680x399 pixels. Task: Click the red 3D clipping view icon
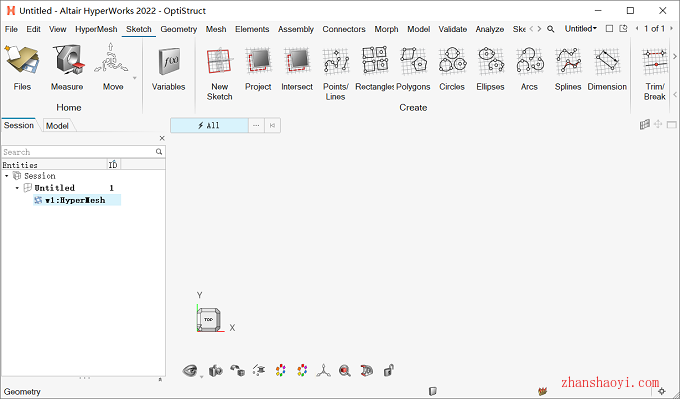tap(366, 371)
